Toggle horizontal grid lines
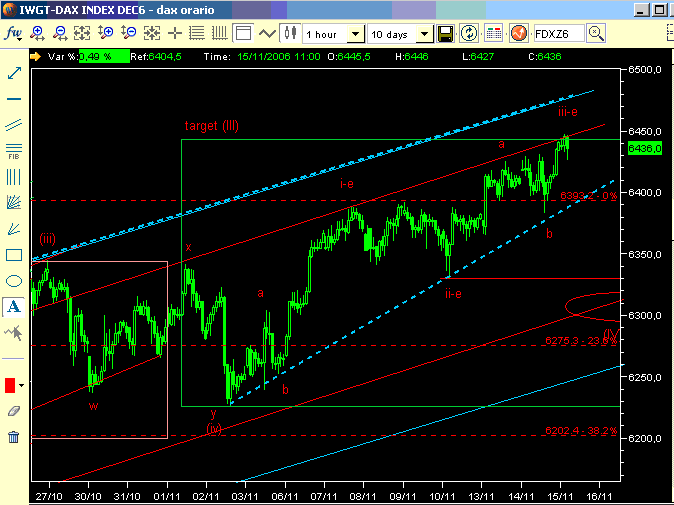Image resolution: width=674 pixels, height=505 pixels. (197, 33)
